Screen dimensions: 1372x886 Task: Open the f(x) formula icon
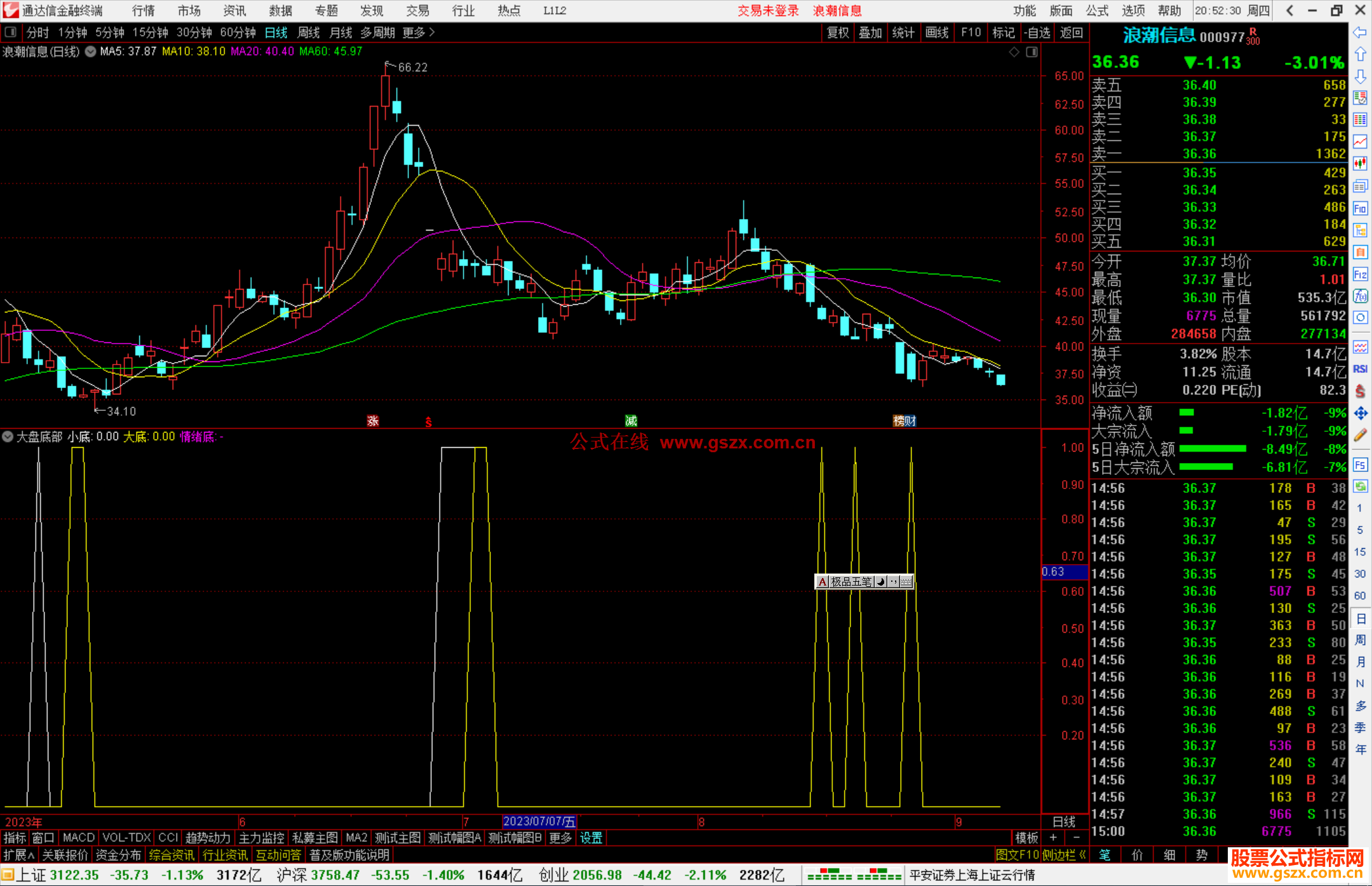[x=1360, y=296]
